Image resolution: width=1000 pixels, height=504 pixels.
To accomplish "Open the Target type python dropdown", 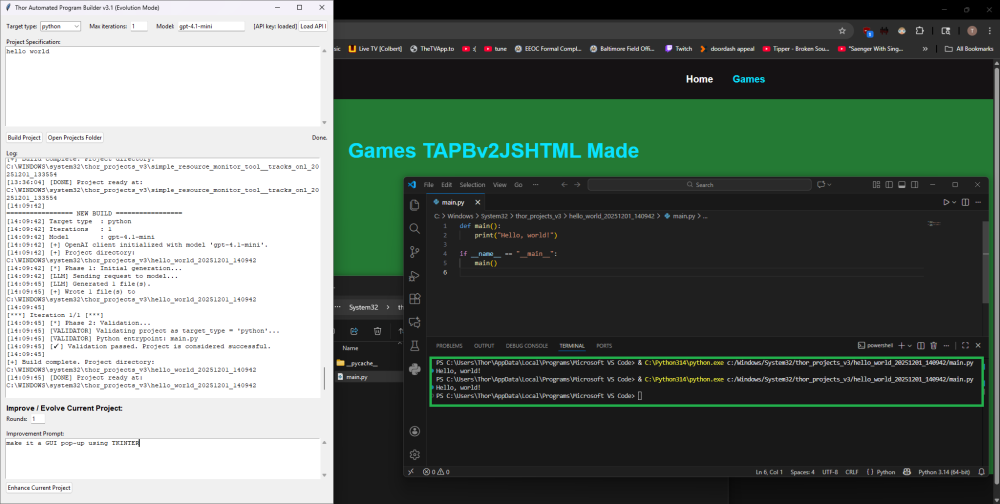I will [62, 26].
